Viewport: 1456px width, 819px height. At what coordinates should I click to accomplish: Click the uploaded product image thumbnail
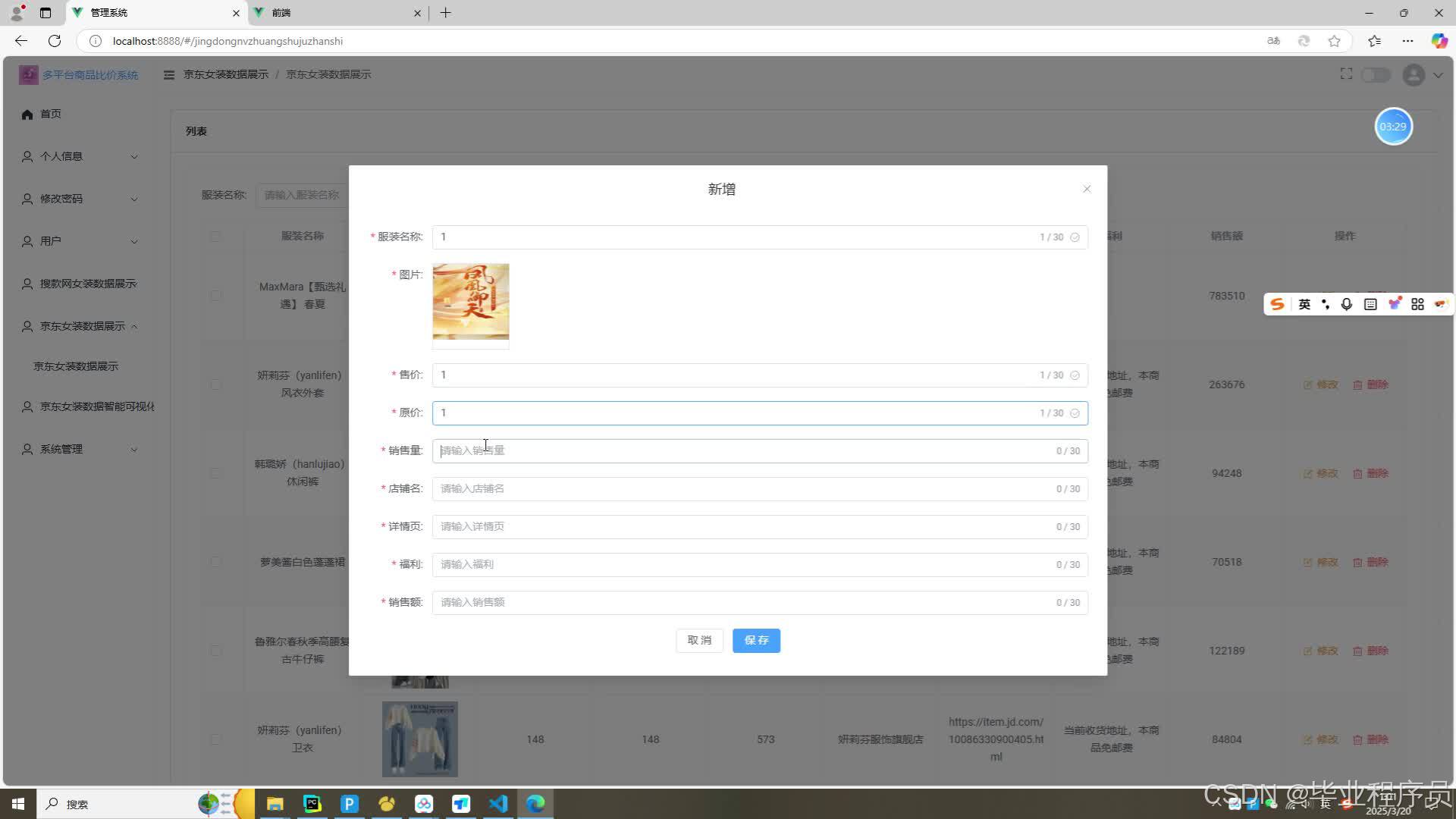click(x=470, y=303)
